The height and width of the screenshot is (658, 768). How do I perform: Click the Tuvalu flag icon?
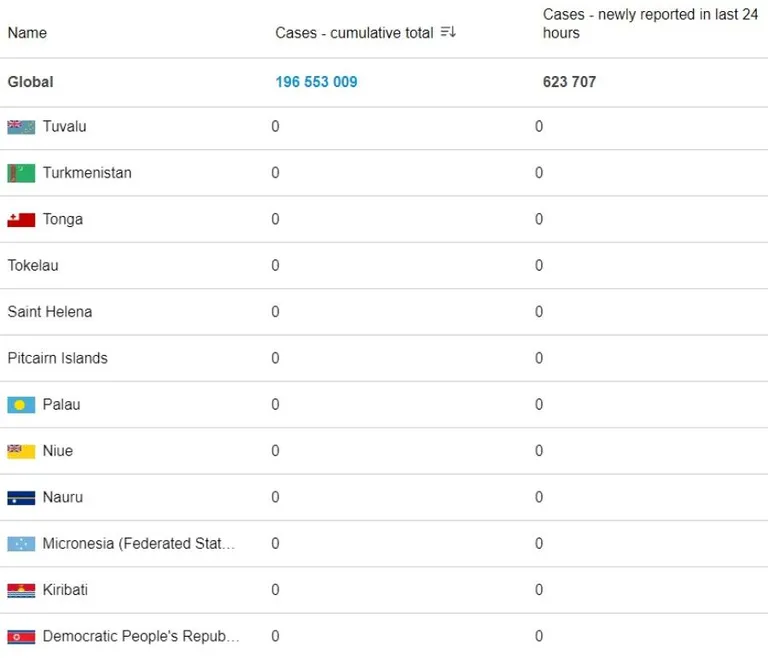pos(21,127)
